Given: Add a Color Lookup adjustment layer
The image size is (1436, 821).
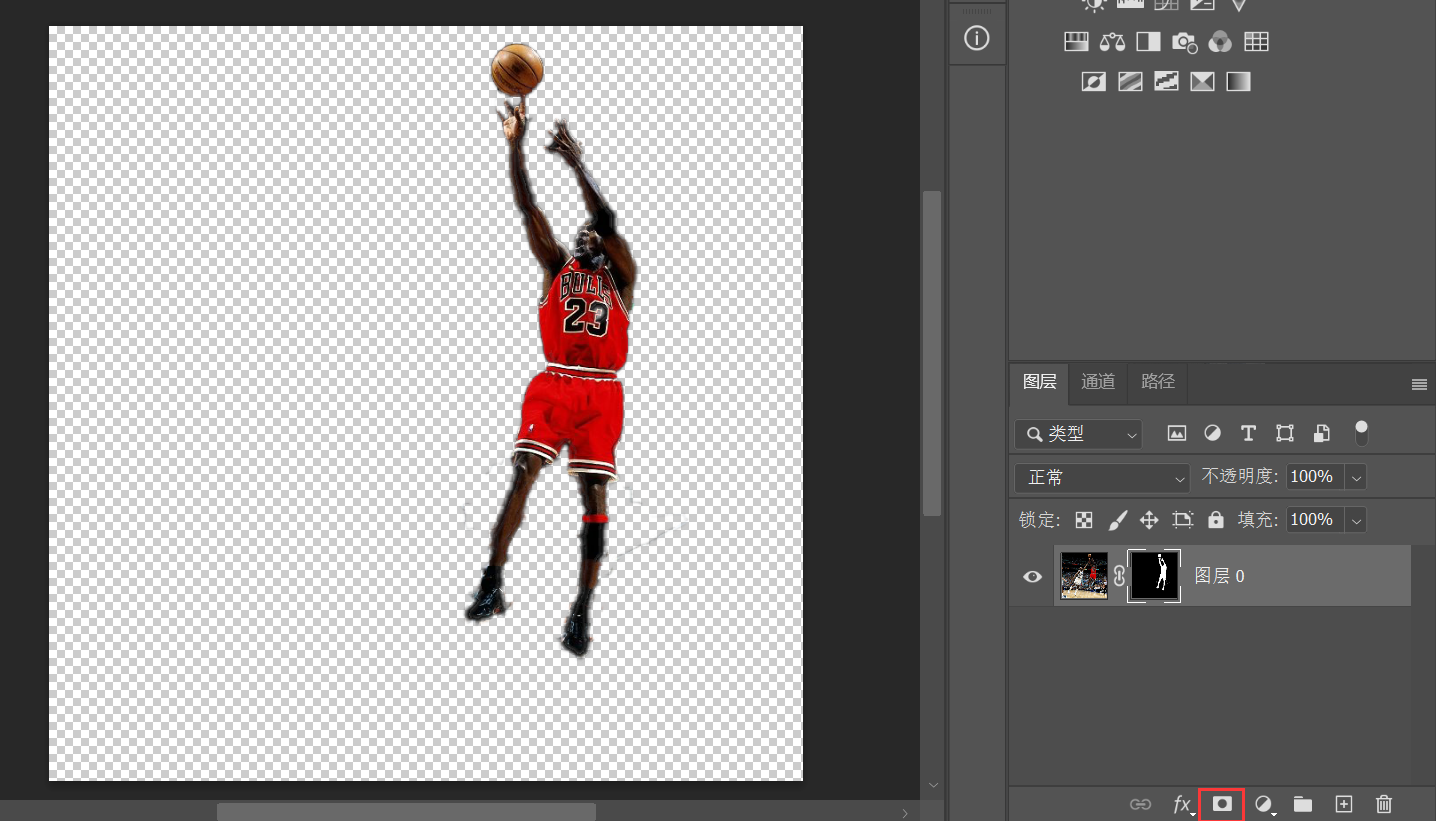Looking at the screenshot, I should tap(1256, 42).
